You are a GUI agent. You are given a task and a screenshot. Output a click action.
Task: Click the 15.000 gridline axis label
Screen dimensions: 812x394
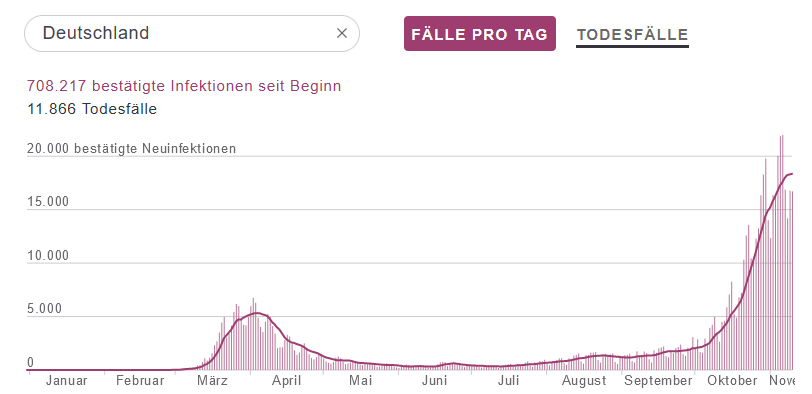click(x=48, y=202)
